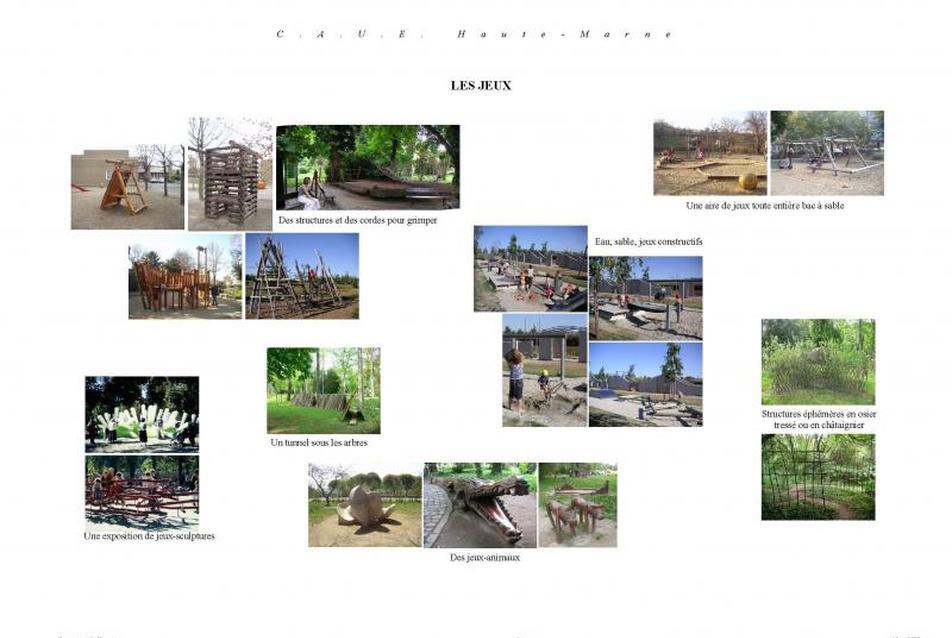Select caption 'Une aire de jeux toute entière bac à sable'
Viewport: 952px width, 638px height.
point(764,206)
